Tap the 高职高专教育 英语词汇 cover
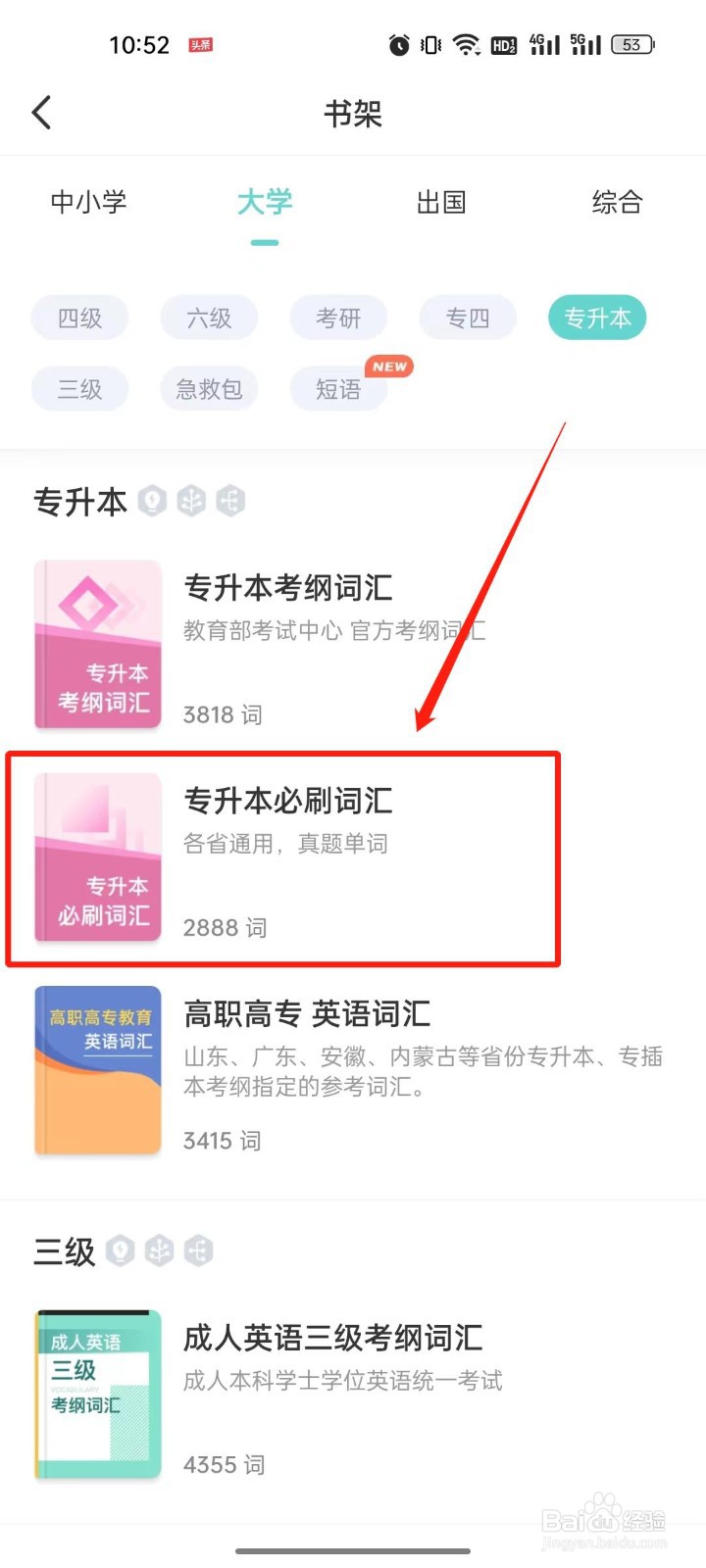Image resolution: width=706 pixels, height=1568 pixels. click(x=98, y=1070)
